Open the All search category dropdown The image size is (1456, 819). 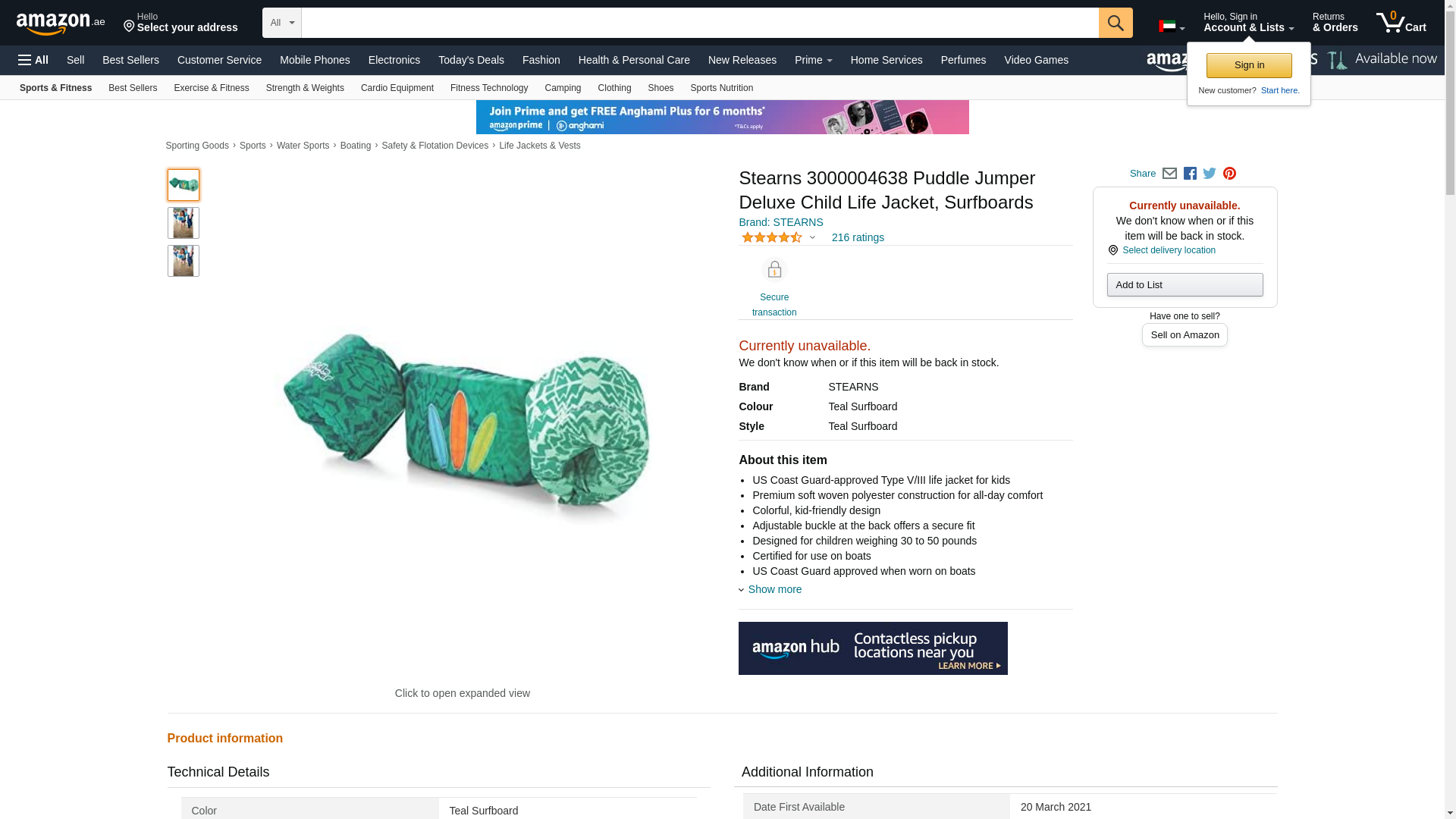(x=282, y=23)
